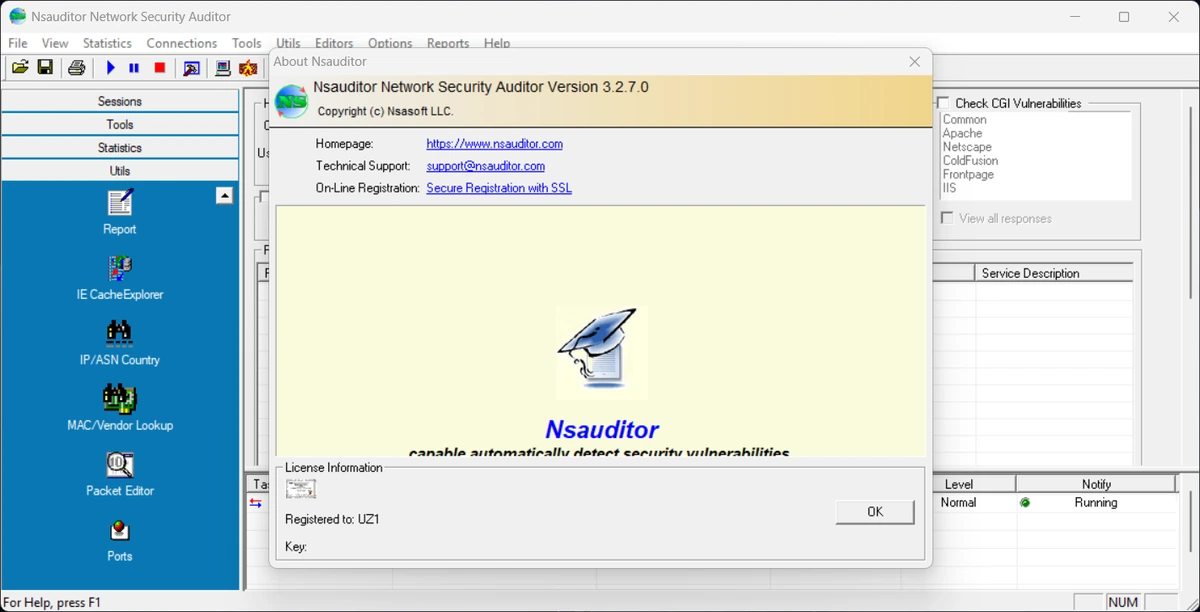Click the Open folder toolbar icon
The width and height of the screenshot is (1200, 612).
20,68
